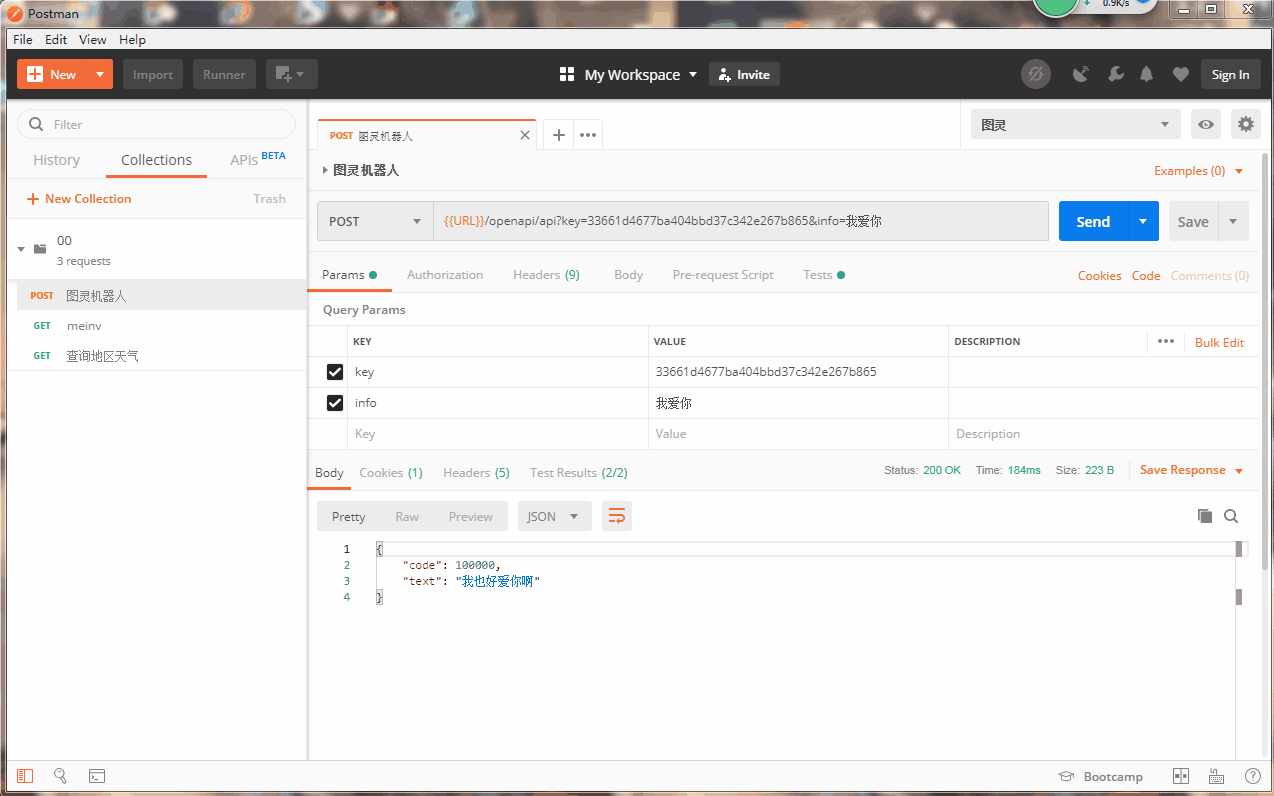Toggle sidebar visibility icon in status bar

[25, 776]
